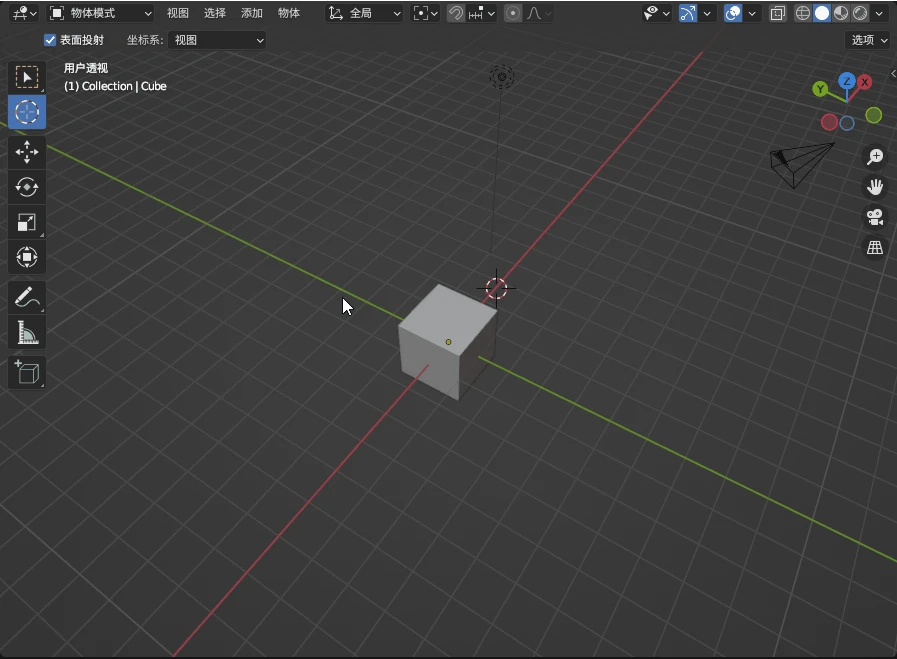Screen dimensions: 897x659
Task: Select the Transform tool
Action: [x=26, y=257]
